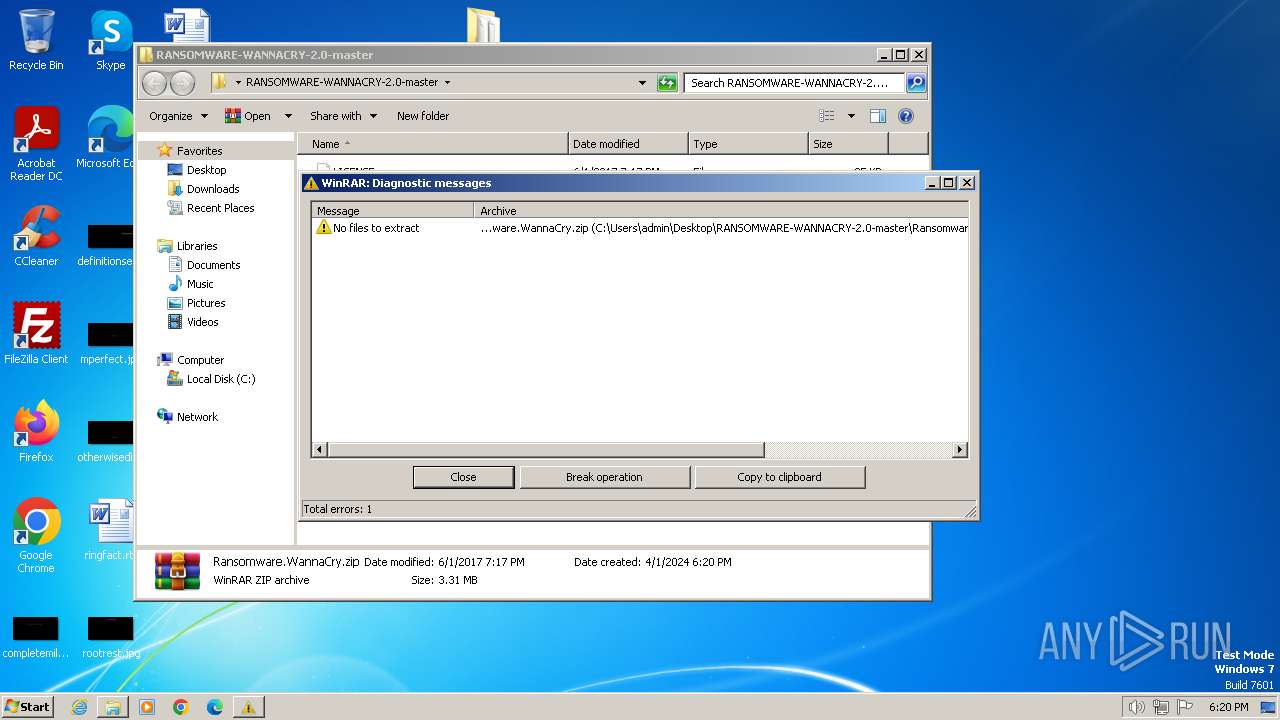Click the Explorer Forward navigation button
The height and width of the screenshot is (720, 1280).
click(182, 83)
